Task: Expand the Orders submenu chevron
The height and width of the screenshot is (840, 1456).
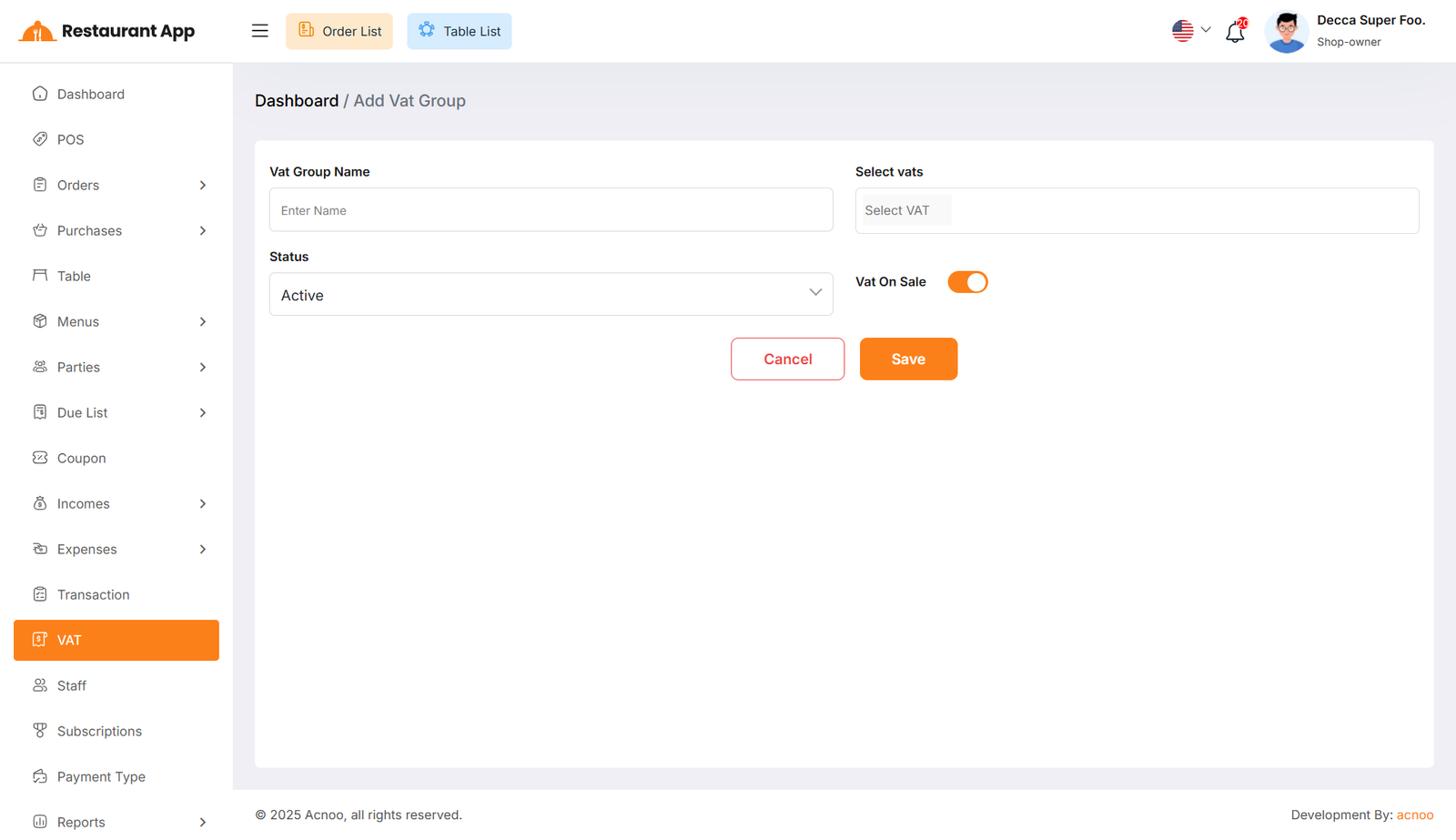Action: point(203,186)
